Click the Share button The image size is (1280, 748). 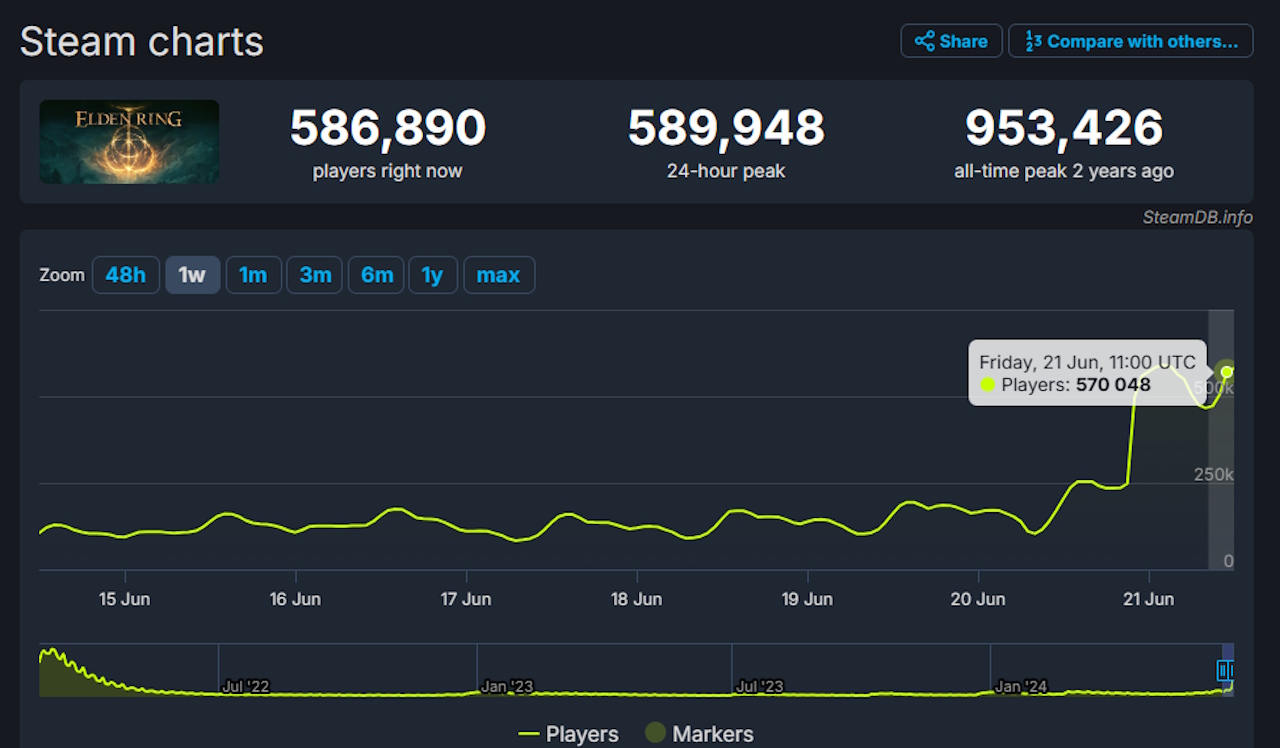pos(951,41)
